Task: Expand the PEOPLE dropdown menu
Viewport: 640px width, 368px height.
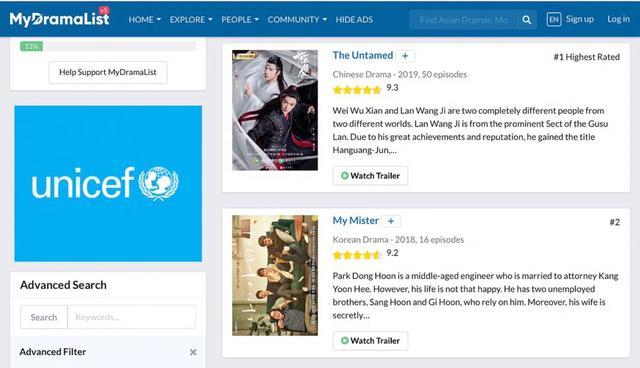Action: tap(240, 20)
